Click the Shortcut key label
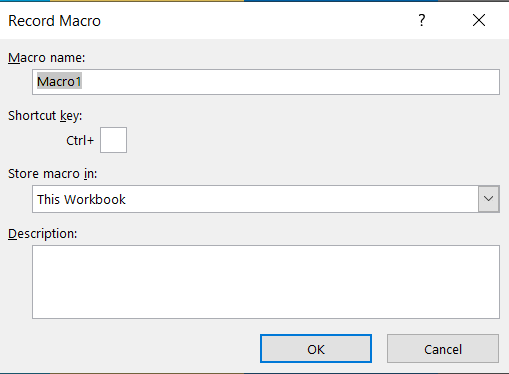The width and height of the screenshot is (509, 374). pyautogui.click(x=45, y=116)
